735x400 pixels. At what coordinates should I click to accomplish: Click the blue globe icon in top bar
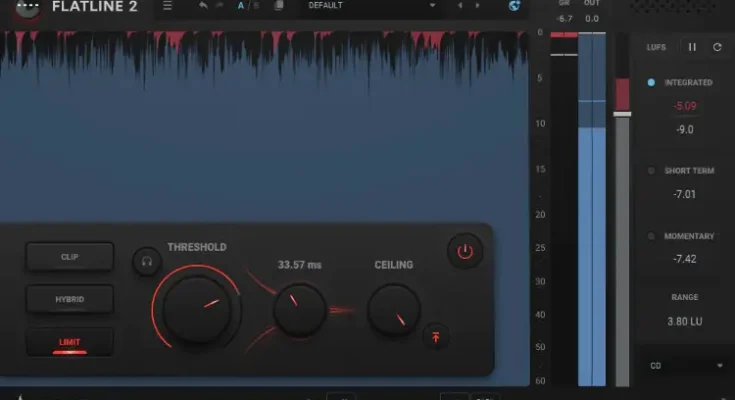point(515,6)
